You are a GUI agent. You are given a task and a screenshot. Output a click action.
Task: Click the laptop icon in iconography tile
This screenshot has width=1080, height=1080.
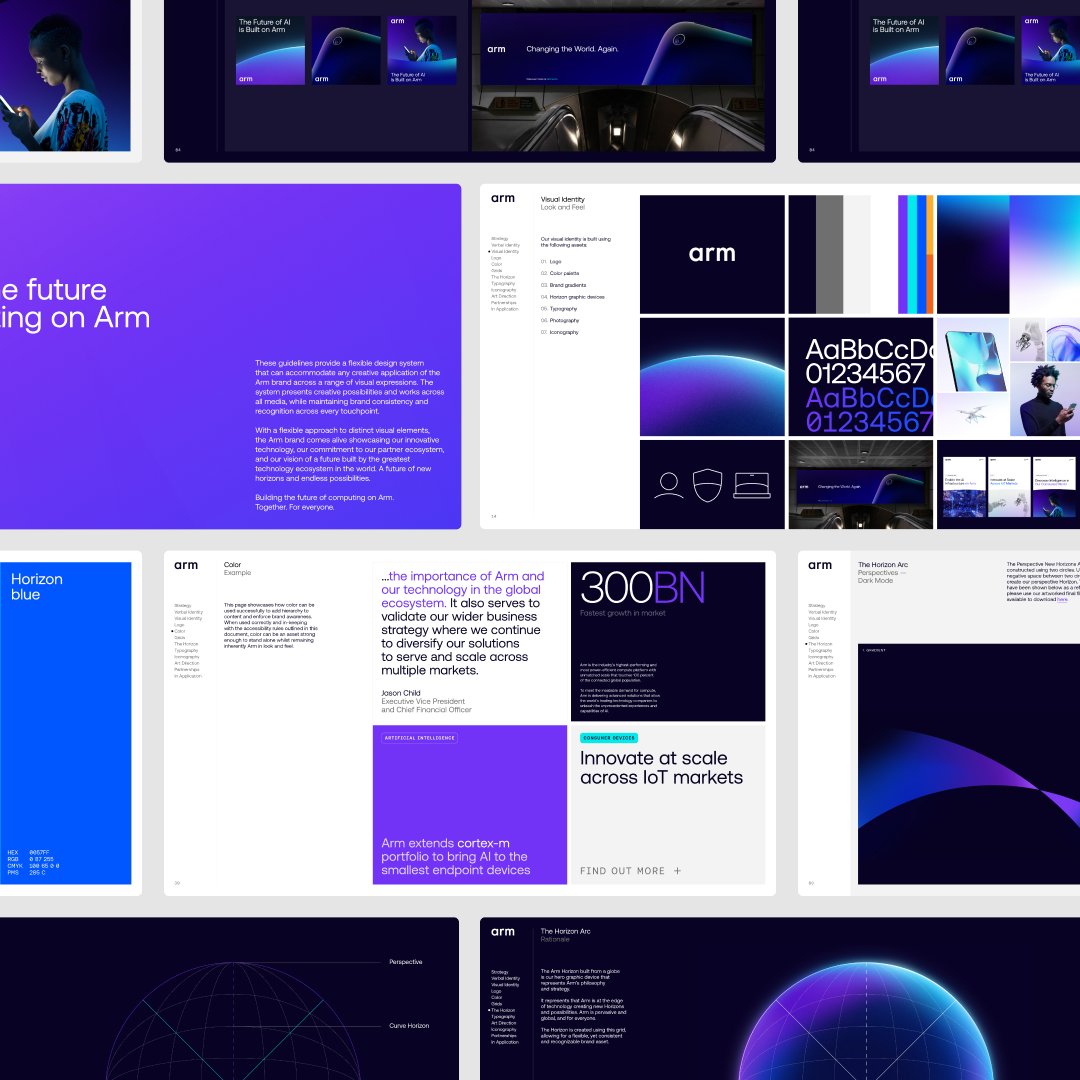(x=751, y=485)
